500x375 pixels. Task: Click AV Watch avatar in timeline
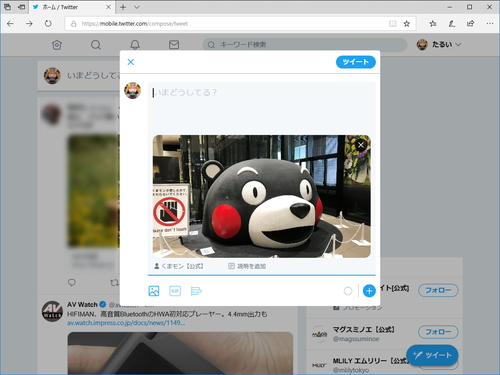(x=52, y=311)
